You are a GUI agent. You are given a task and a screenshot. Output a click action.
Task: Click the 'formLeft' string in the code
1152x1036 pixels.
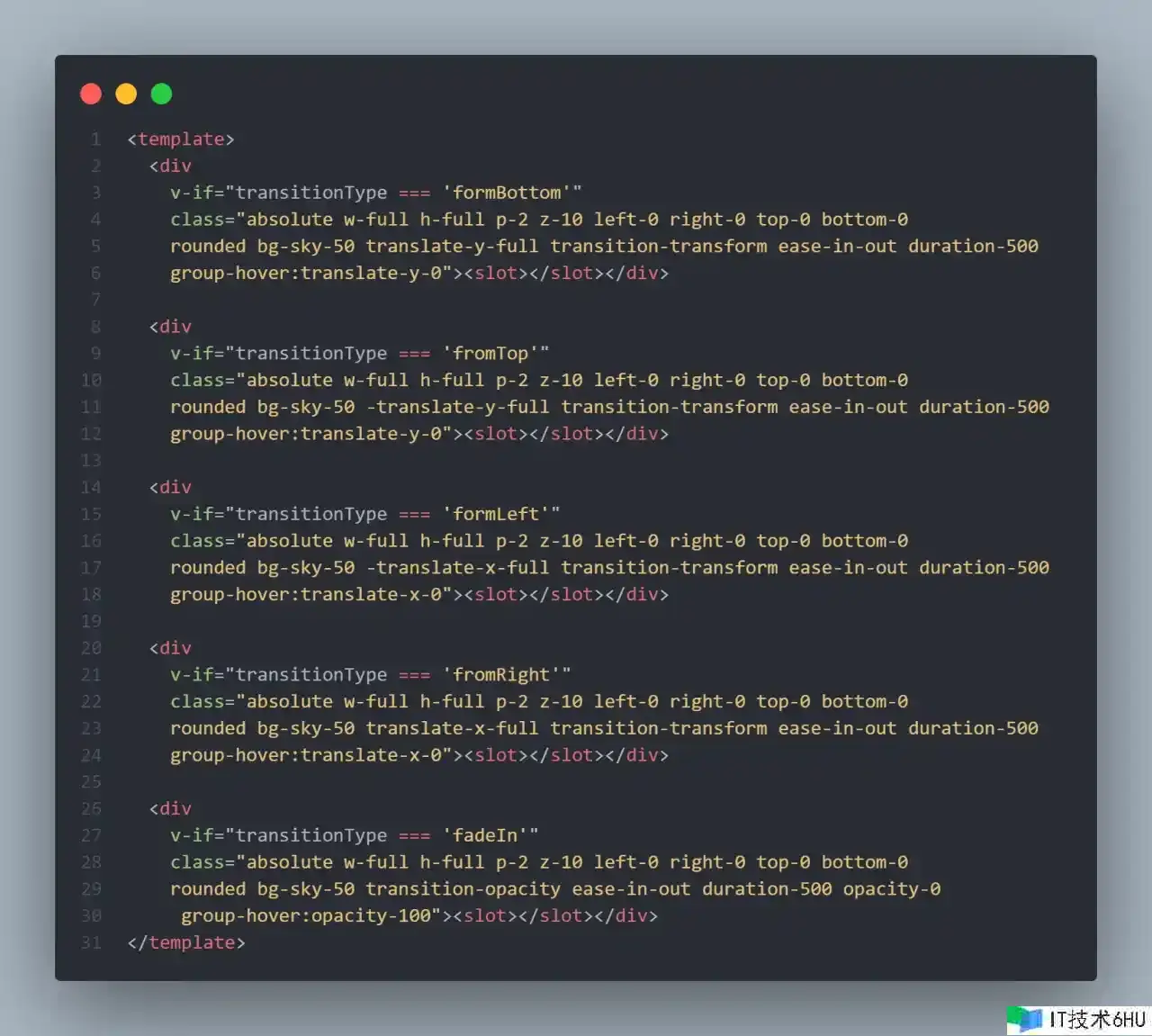pos(496,514)
